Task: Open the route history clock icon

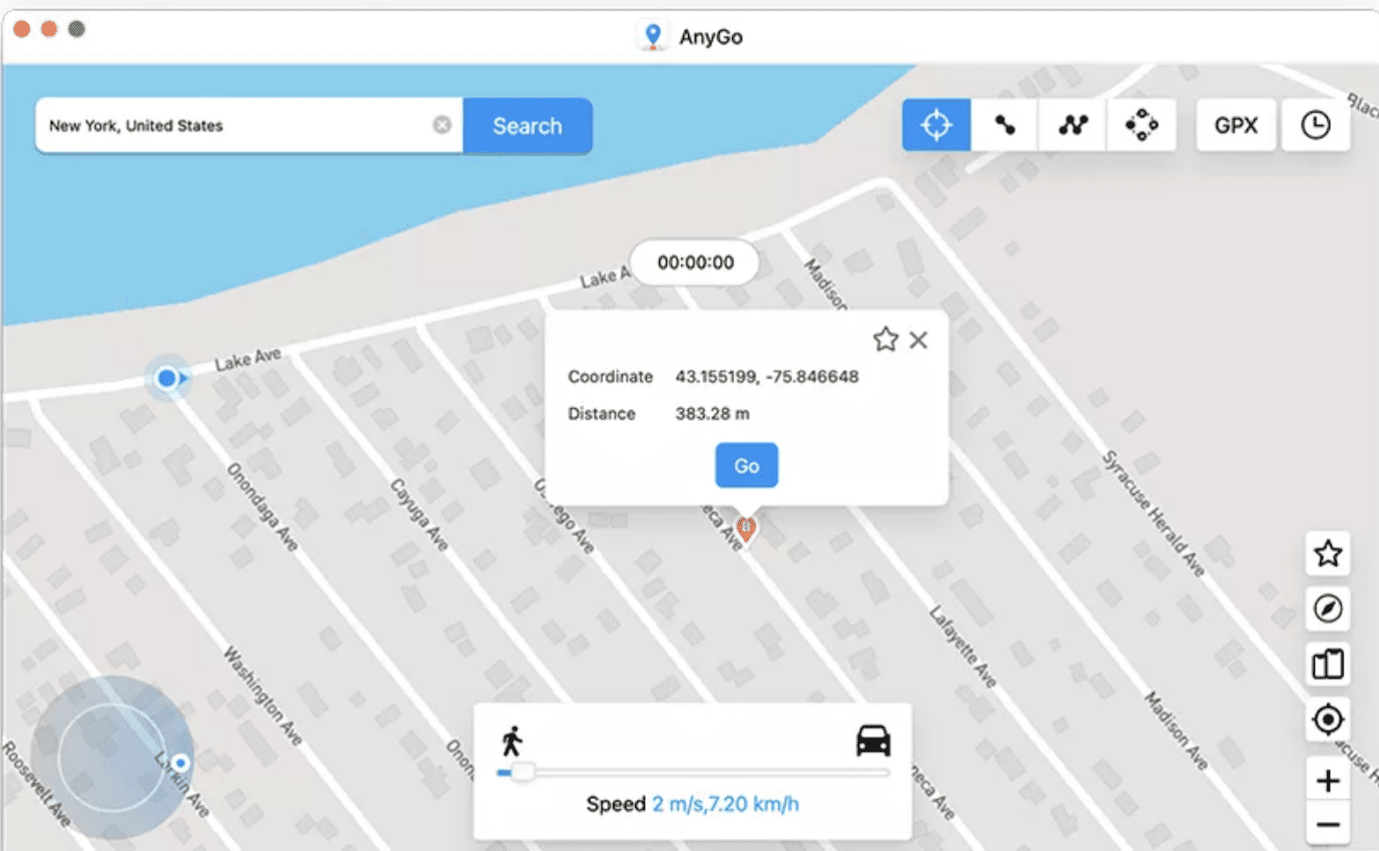Action: click(1315, 124)
